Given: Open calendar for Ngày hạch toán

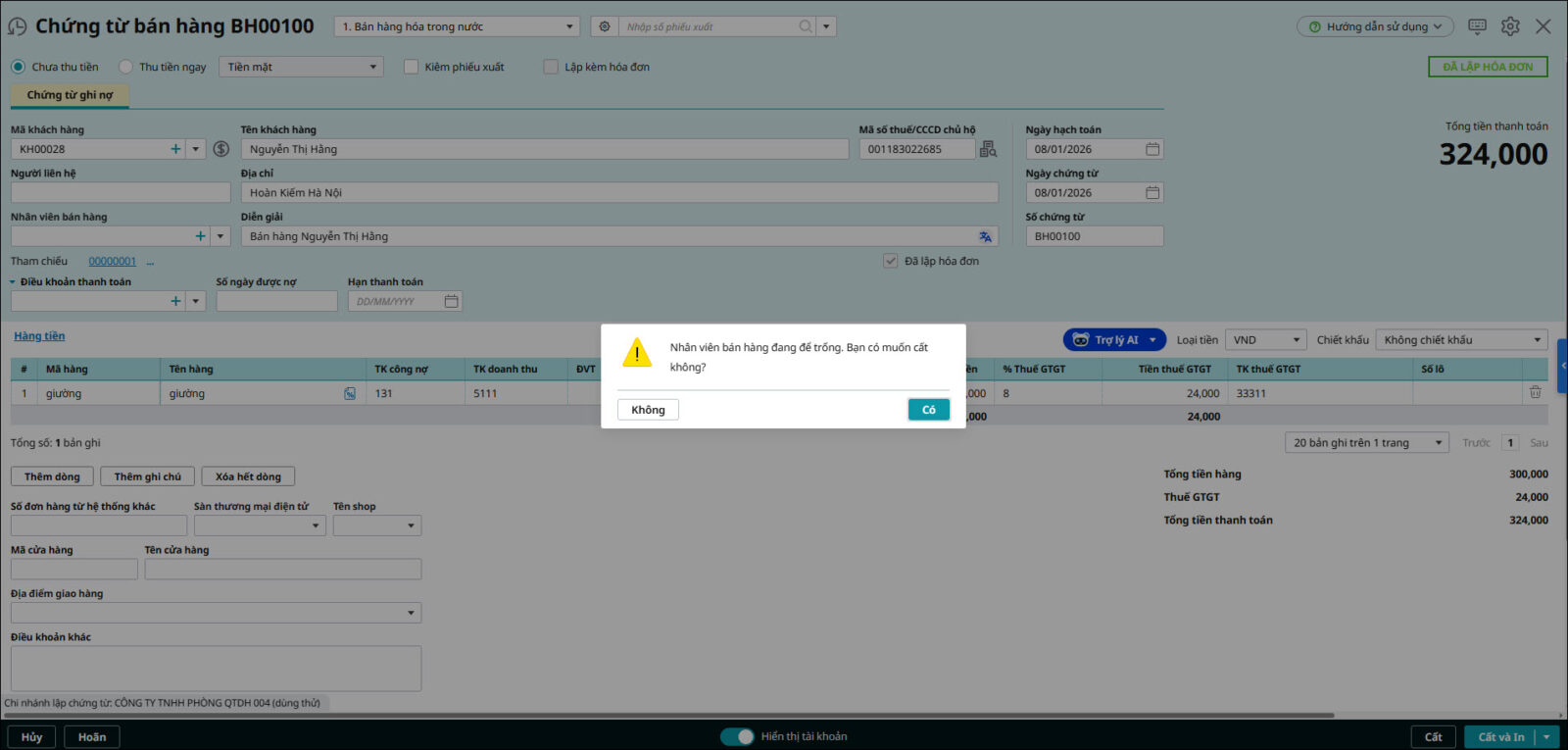Looking at the screenshot, I should (1152, 149).
